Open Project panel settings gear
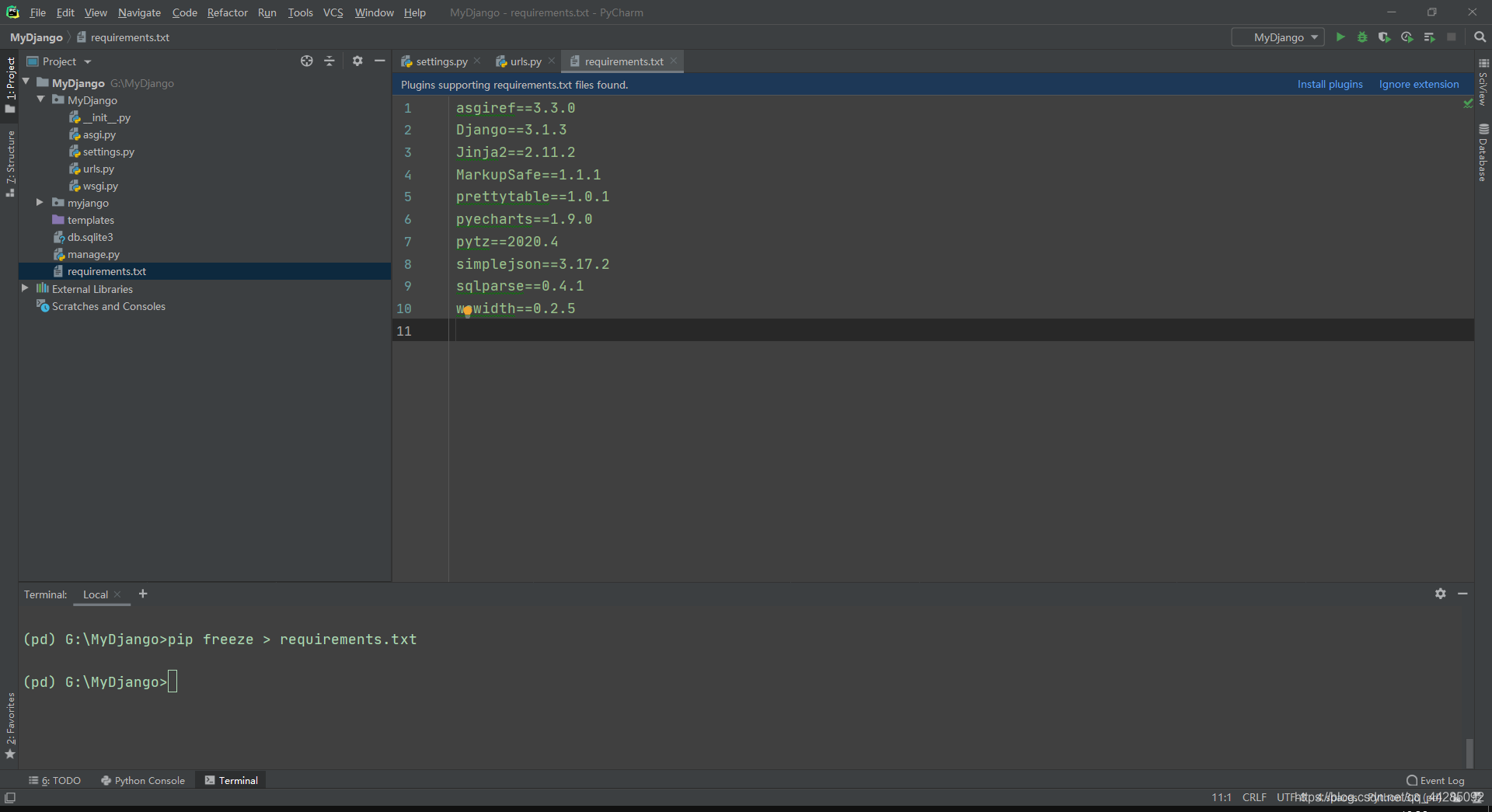Image resolution: width=1492 pixels, height=812 pixels. [357, 61]
